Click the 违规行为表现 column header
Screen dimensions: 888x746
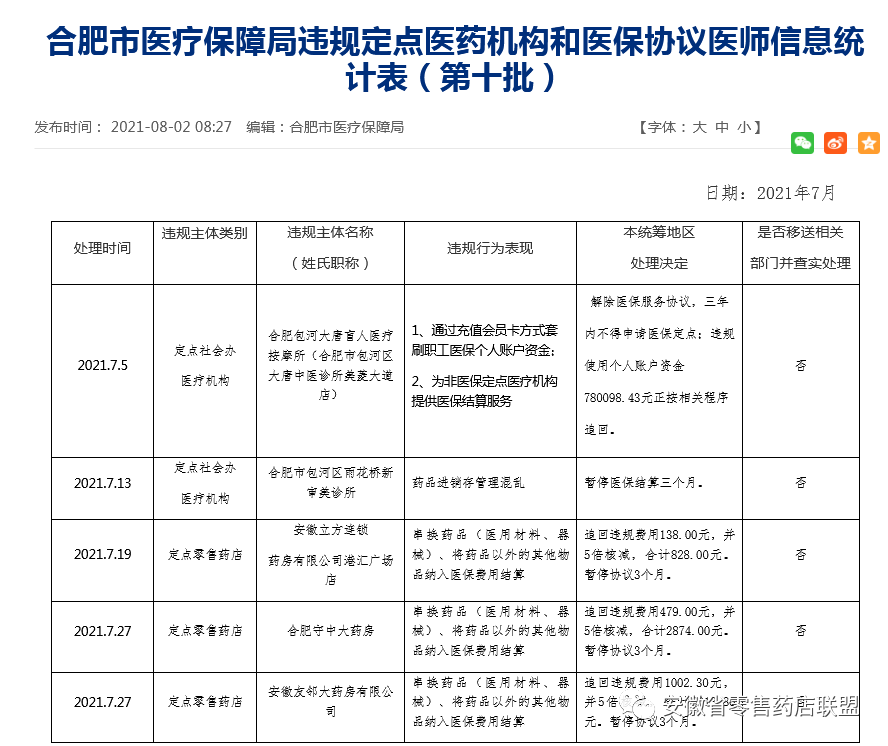click(490, 248)
